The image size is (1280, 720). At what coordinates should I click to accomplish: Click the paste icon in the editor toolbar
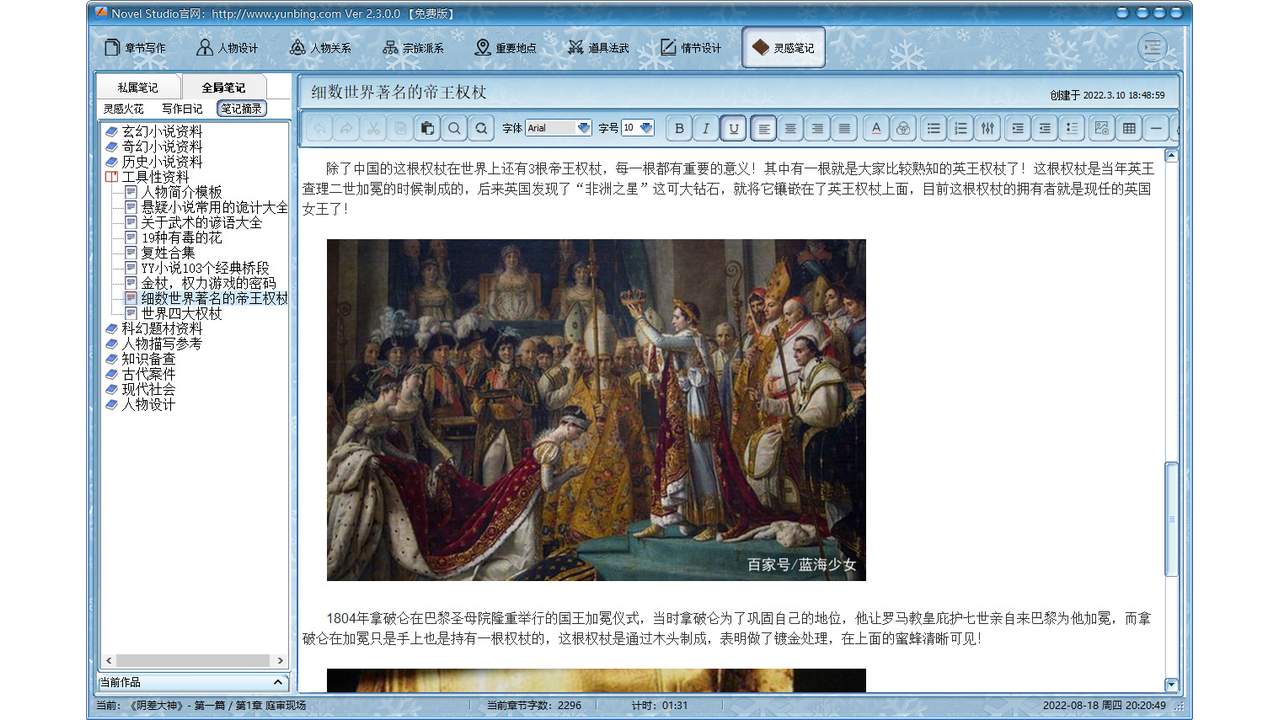tap(427, 128)
